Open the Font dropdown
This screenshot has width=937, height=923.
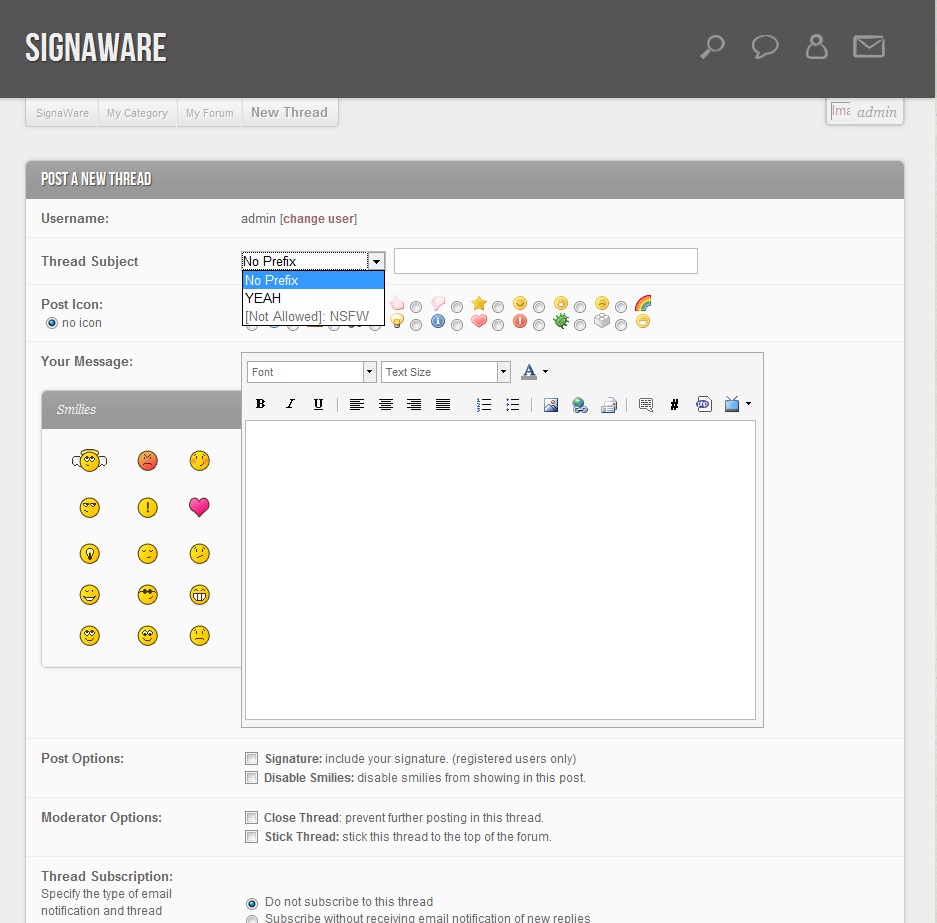coord(311,372)
